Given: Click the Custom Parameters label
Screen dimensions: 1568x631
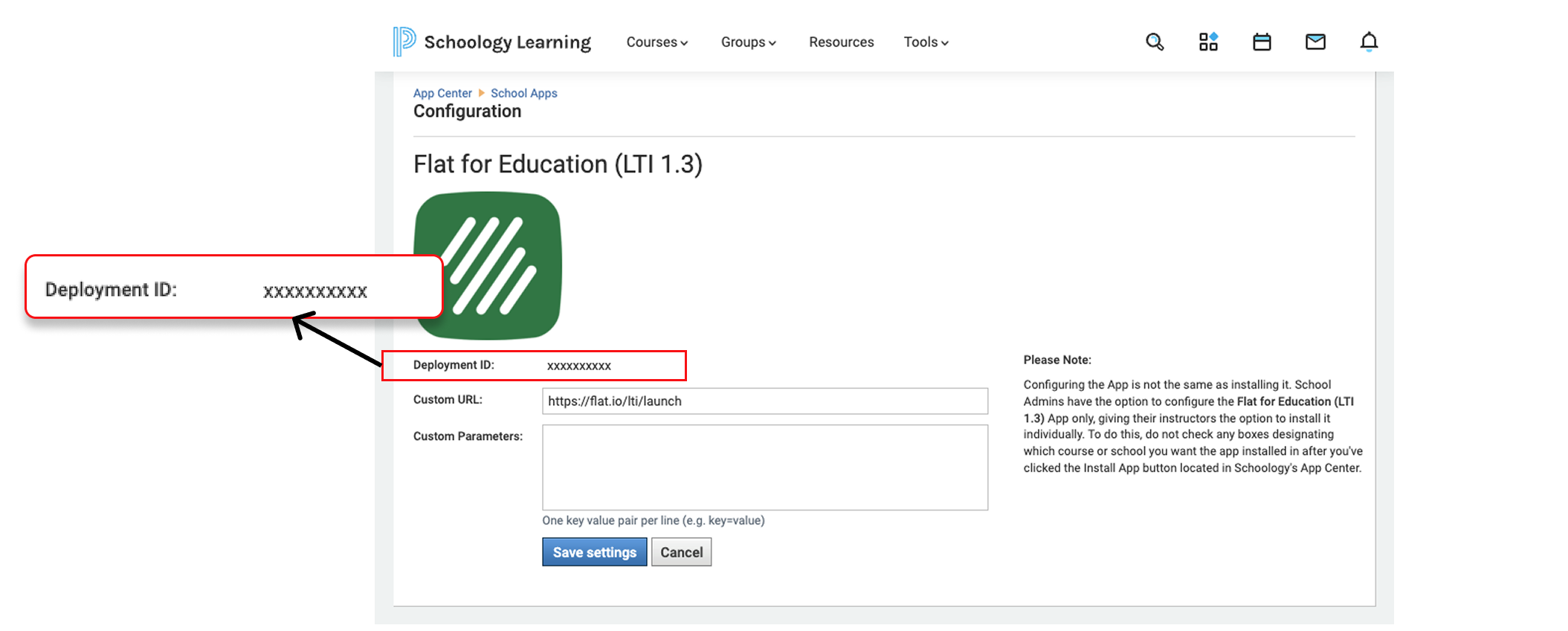Looking at the screenshot, I should tap(468, 436).
